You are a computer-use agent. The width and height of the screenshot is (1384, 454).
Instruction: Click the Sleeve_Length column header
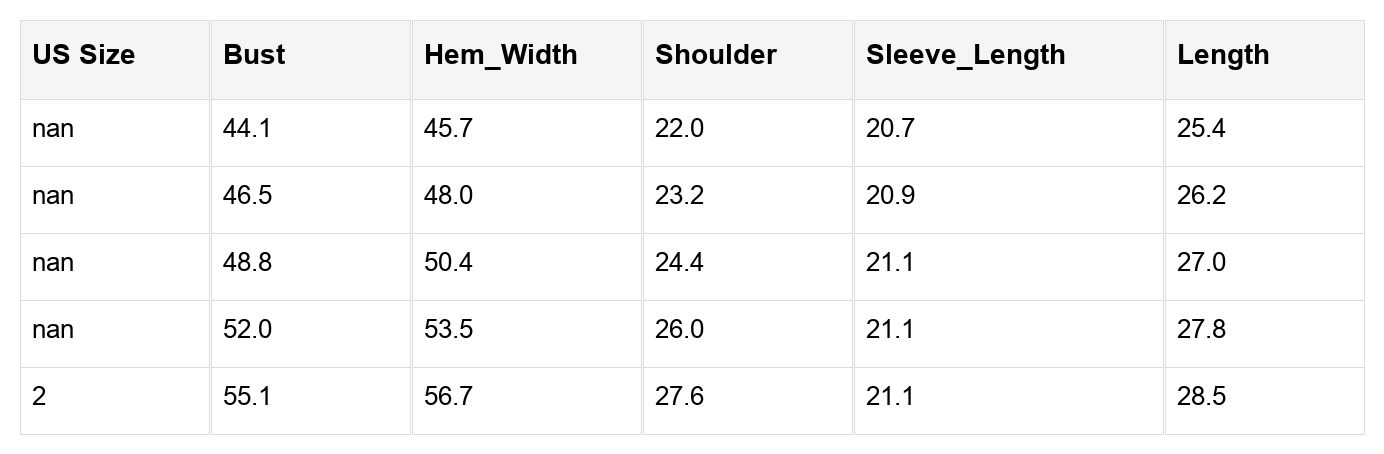click(965, 55)
